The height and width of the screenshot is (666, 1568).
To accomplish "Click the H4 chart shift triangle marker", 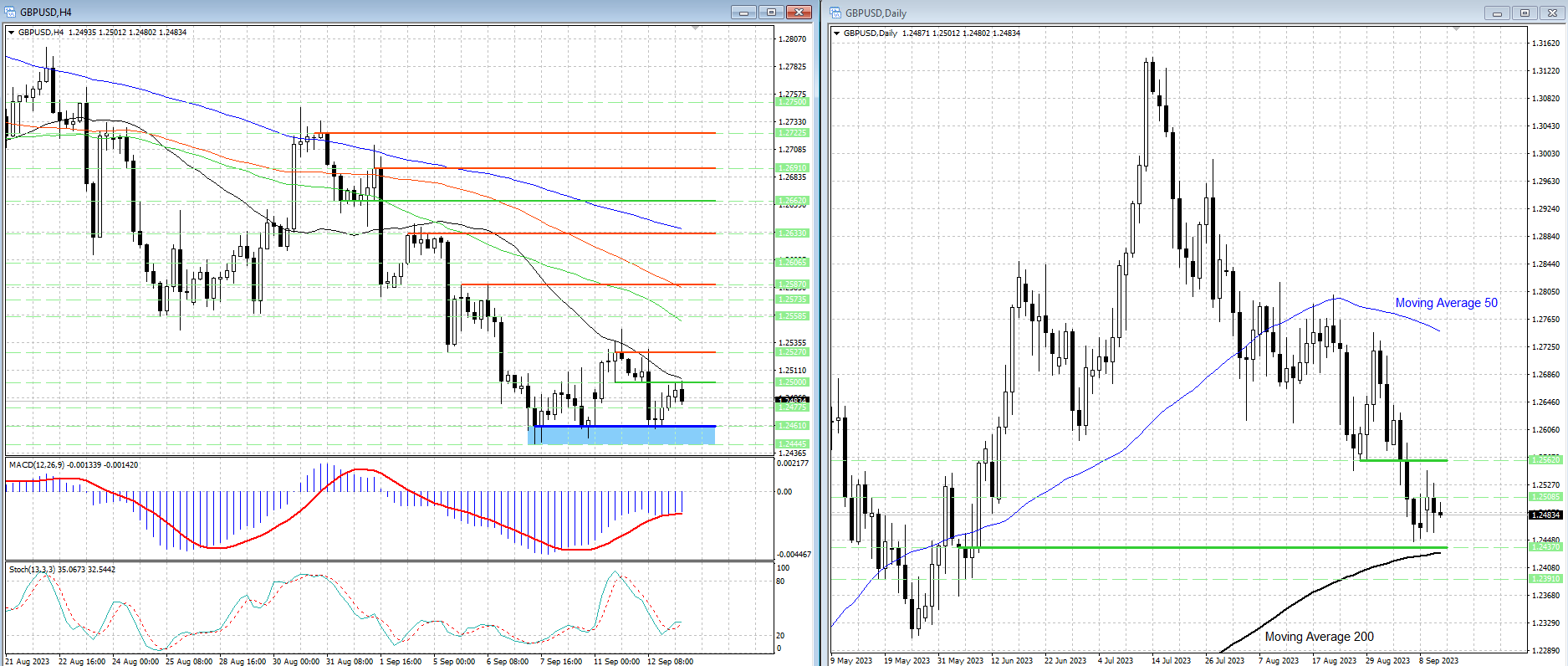I will [x=696, y=28].
